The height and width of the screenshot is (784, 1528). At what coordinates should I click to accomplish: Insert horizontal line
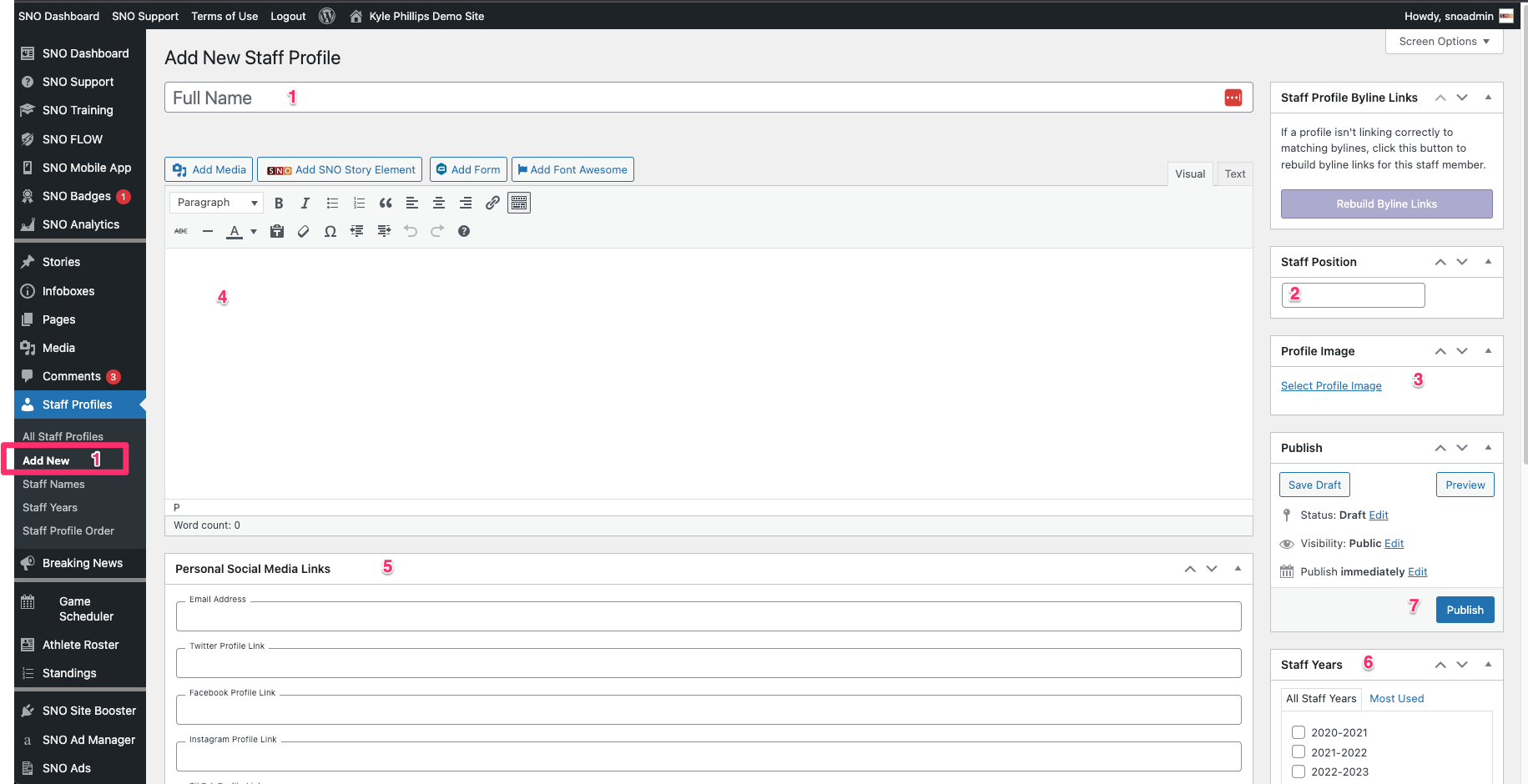tap(208, 231)
